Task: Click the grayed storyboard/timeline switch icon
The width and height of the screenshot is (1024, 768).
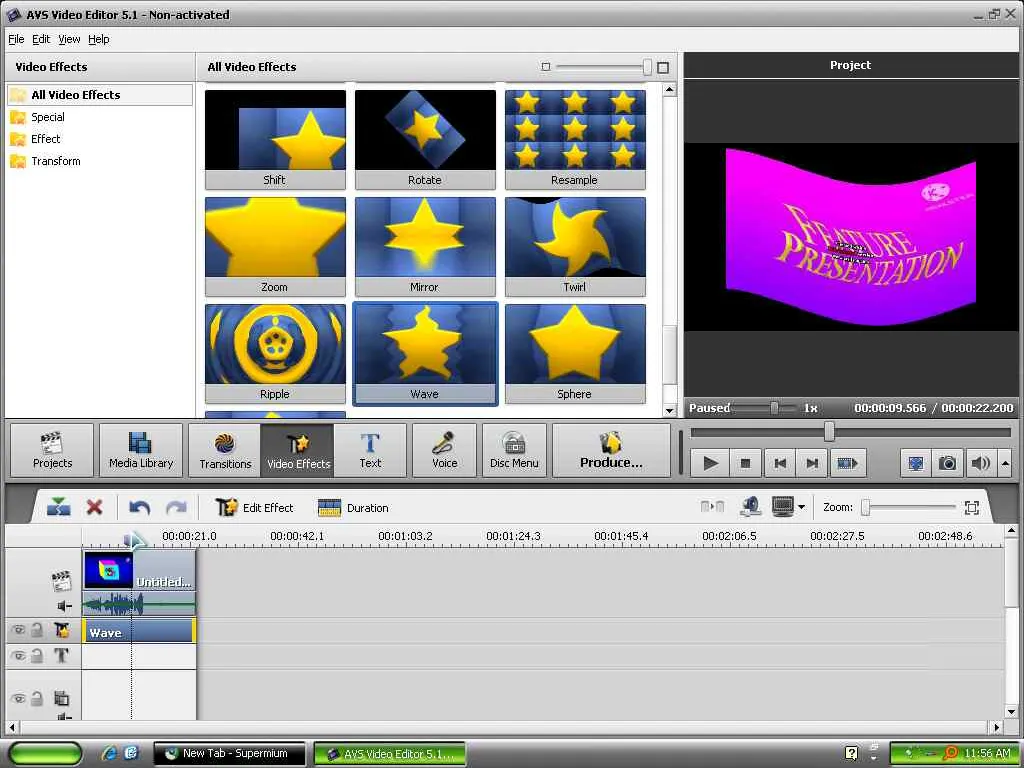Action: [x=712, y=507]
